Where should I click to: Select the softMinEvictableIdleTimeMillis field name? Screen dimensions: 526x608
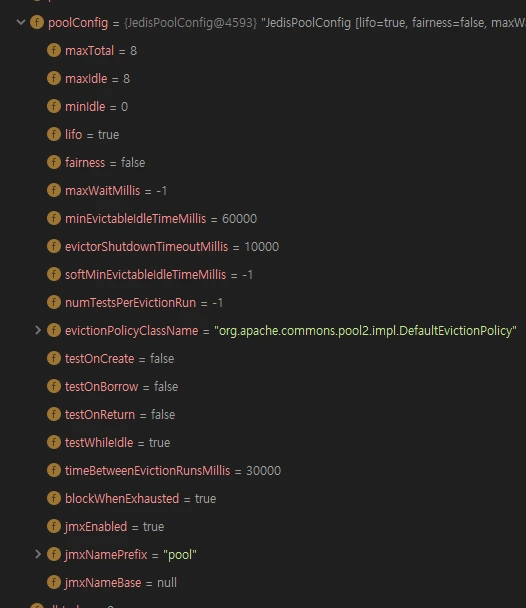145,275
